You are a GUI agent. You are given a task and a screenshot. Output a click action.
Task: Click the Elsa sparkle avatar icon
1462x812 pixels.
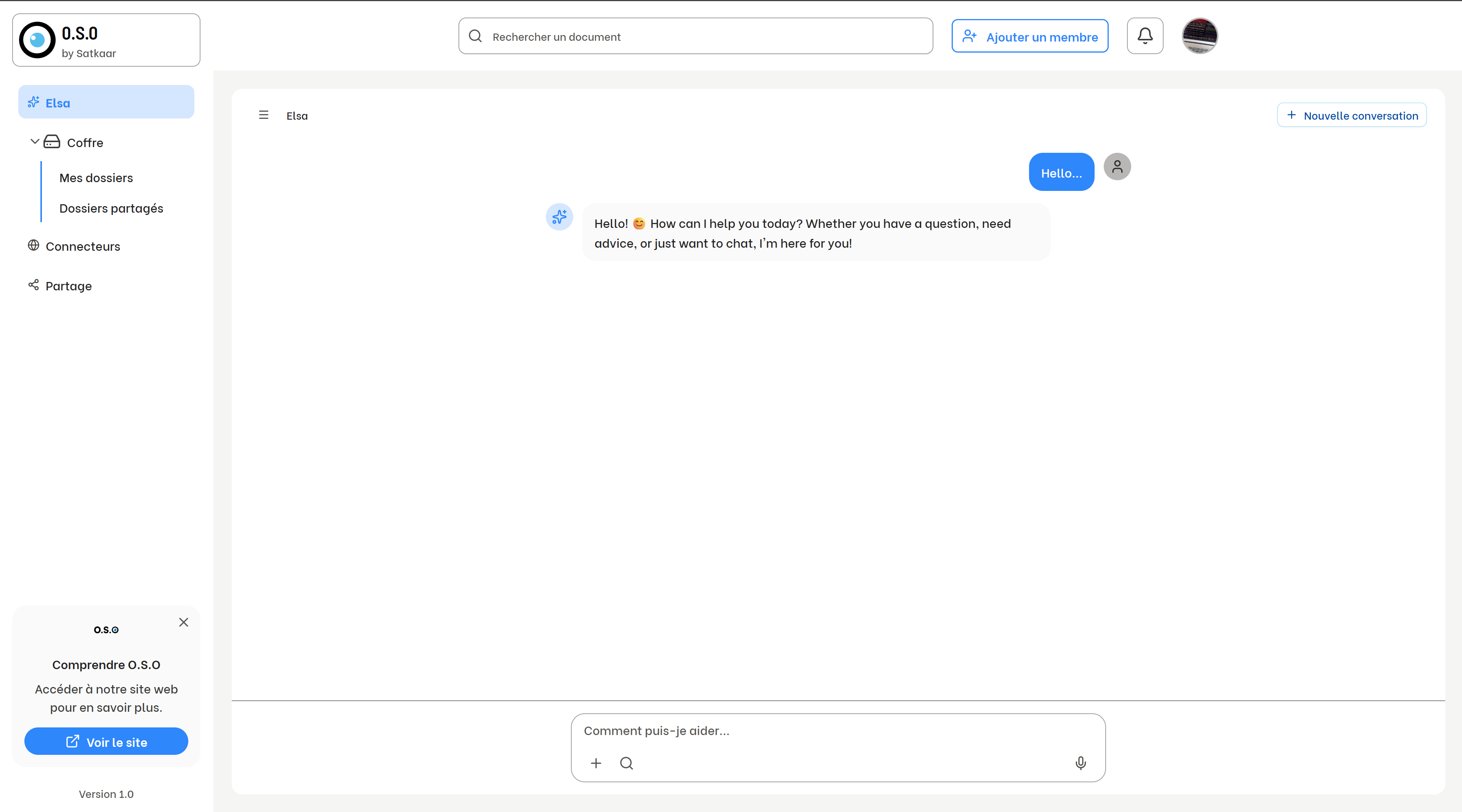(x=559, y=217)
